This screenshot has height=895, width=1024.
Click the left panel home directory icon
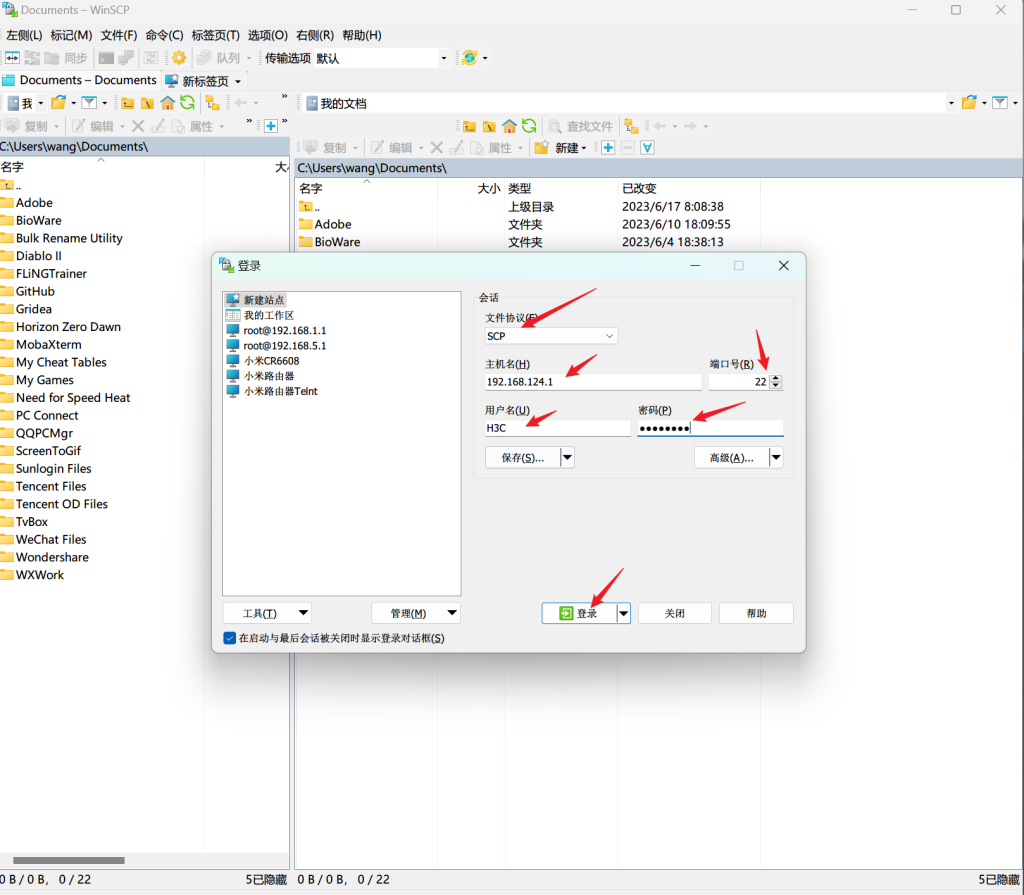click(x=167, y=102)
